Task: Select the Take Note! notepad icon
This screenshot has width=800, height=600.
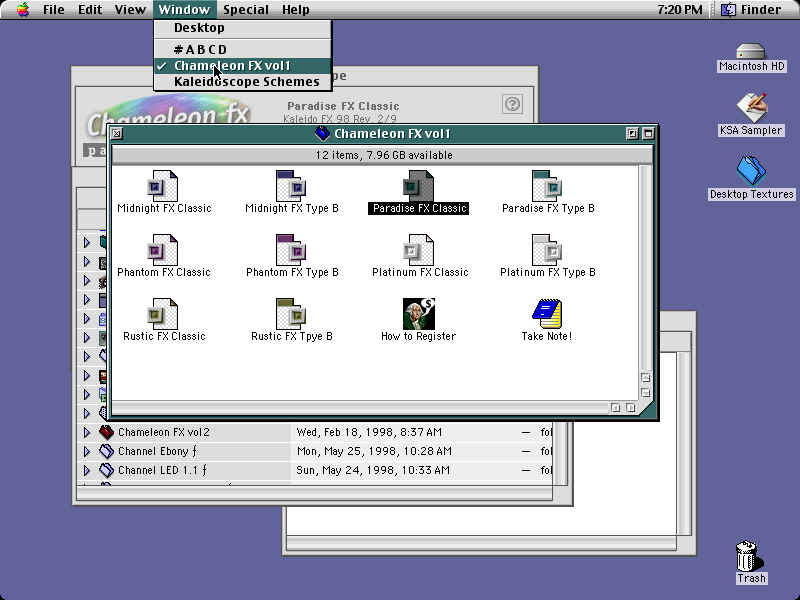Action: click(x=547, y=314)
